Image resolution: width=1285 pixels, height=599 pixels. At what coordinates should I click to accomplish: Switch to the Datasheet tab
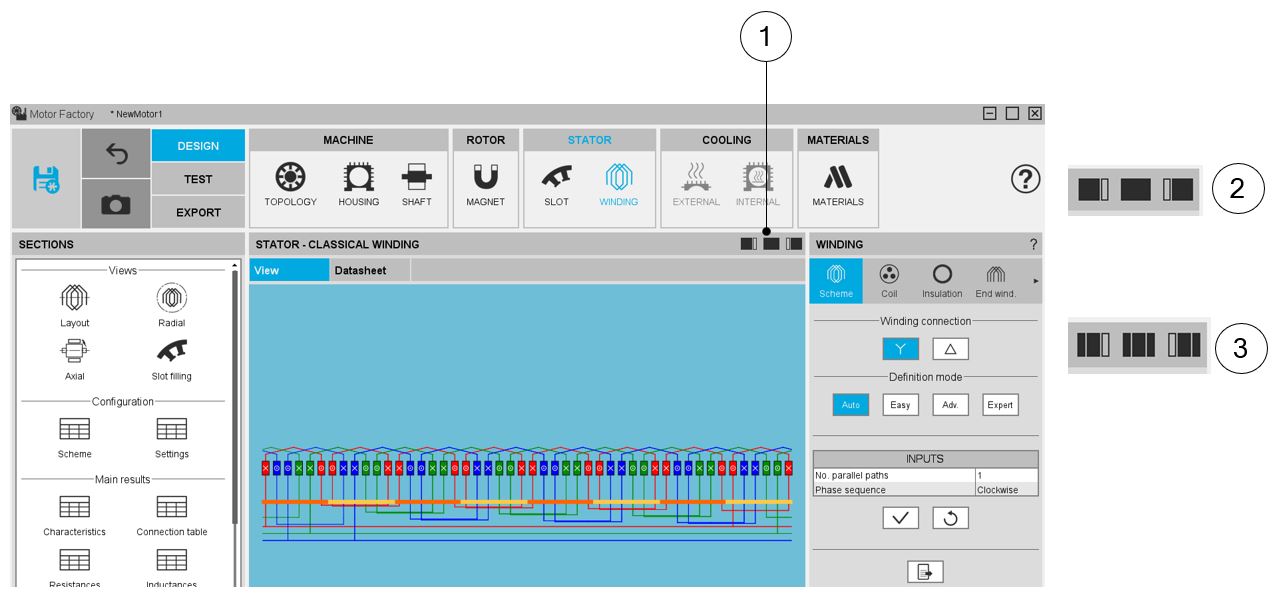pos(360,270)
